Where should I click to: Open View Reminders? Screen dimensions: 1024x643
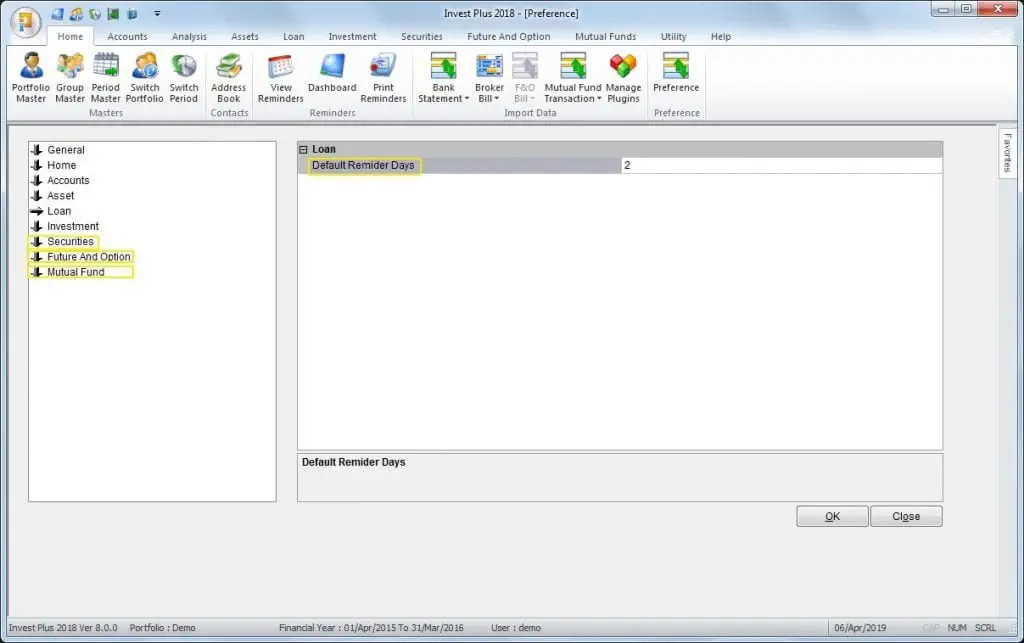(x=281, y=78)
